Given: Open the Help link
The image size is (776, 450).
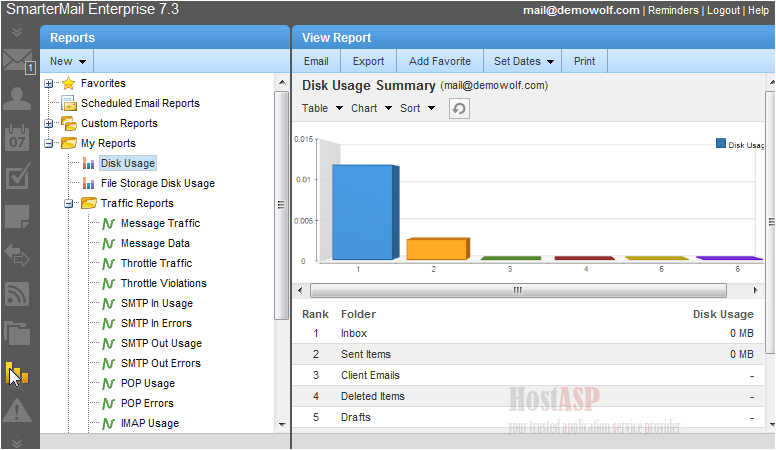Looking at the screenshot, I should 758,10.
